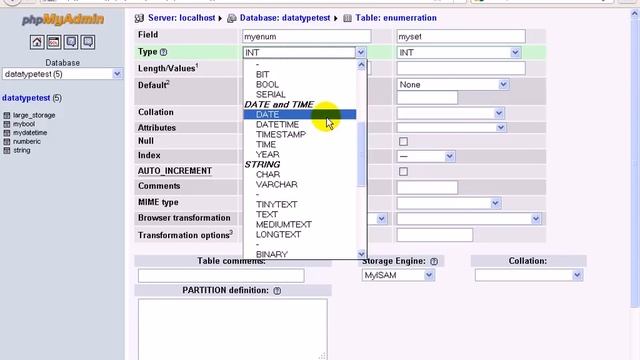Click the table icon in breadcrumb
This screenshot has height=360, width=640.
tap(347, 18)
